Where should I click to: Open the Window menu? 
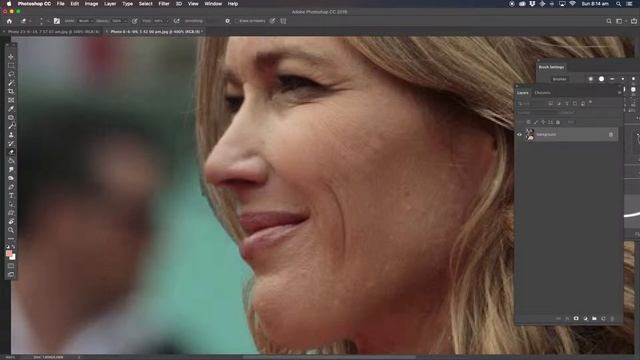(213, 4)
